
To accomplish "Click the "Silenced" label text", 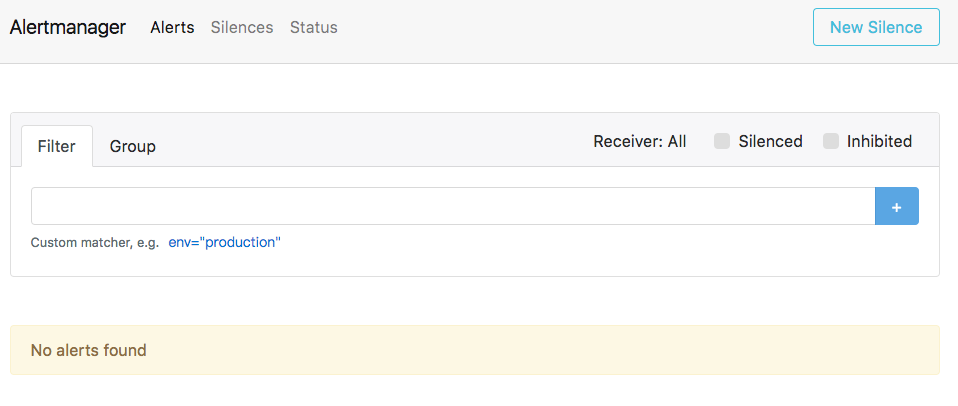I will (x=770, y=142).
